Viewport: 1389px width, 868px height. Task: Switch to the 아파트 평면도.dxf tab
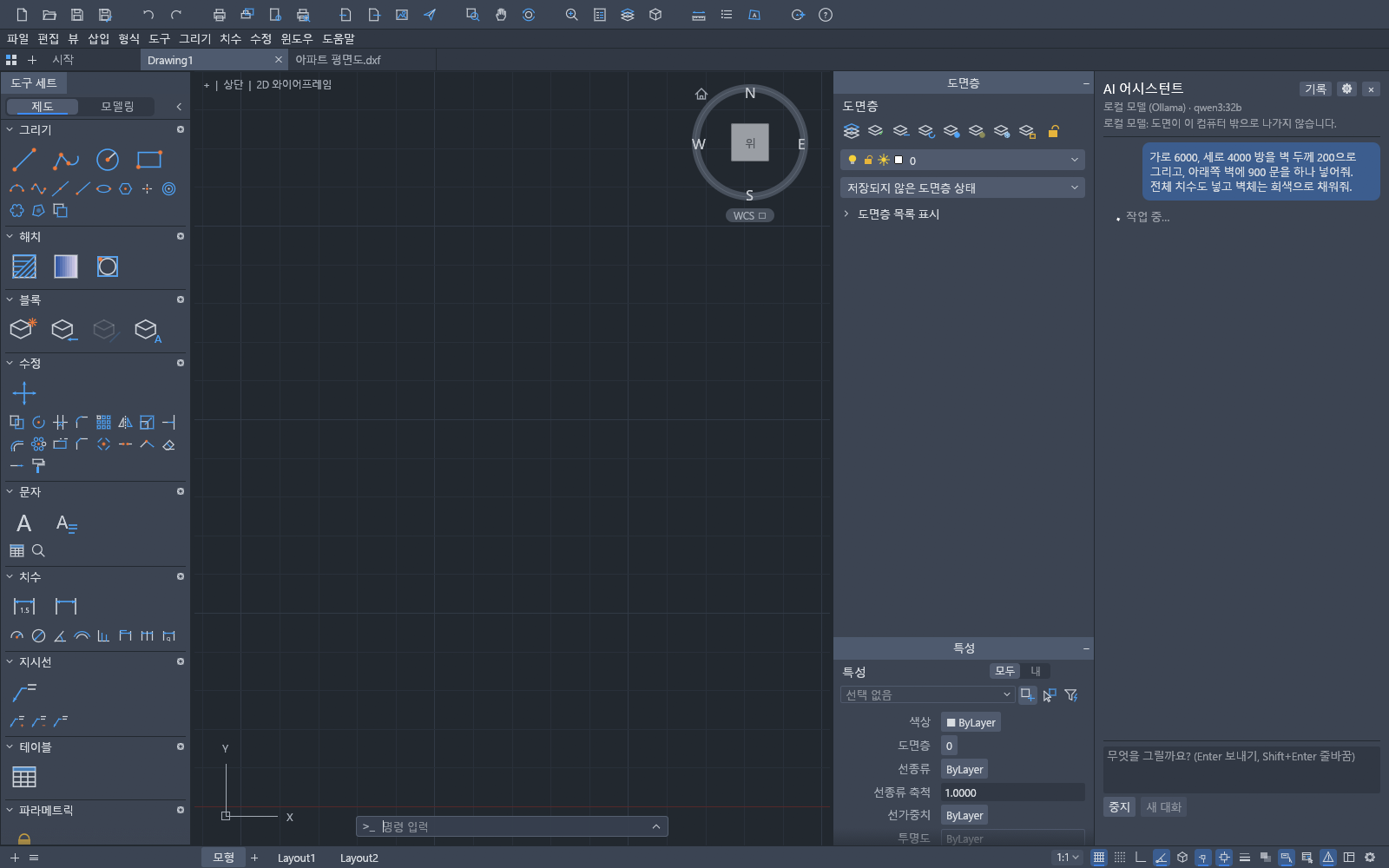(338, 60)
